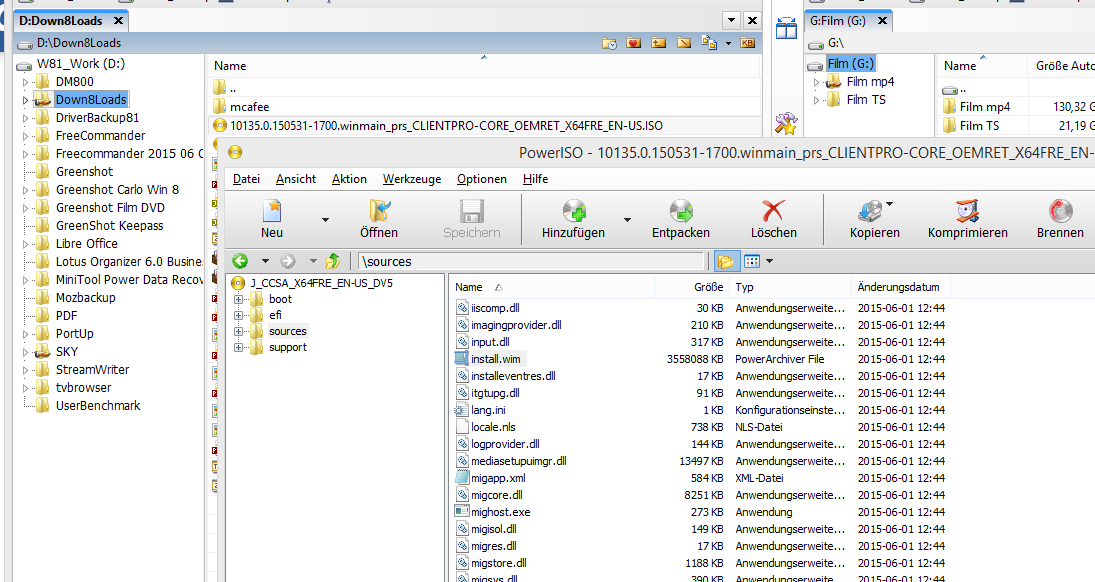The height and width of the screenshot is (582, 1095).
Task: Click the view mode grid icon in PowerISO
Action: click(x=751, y=261)
